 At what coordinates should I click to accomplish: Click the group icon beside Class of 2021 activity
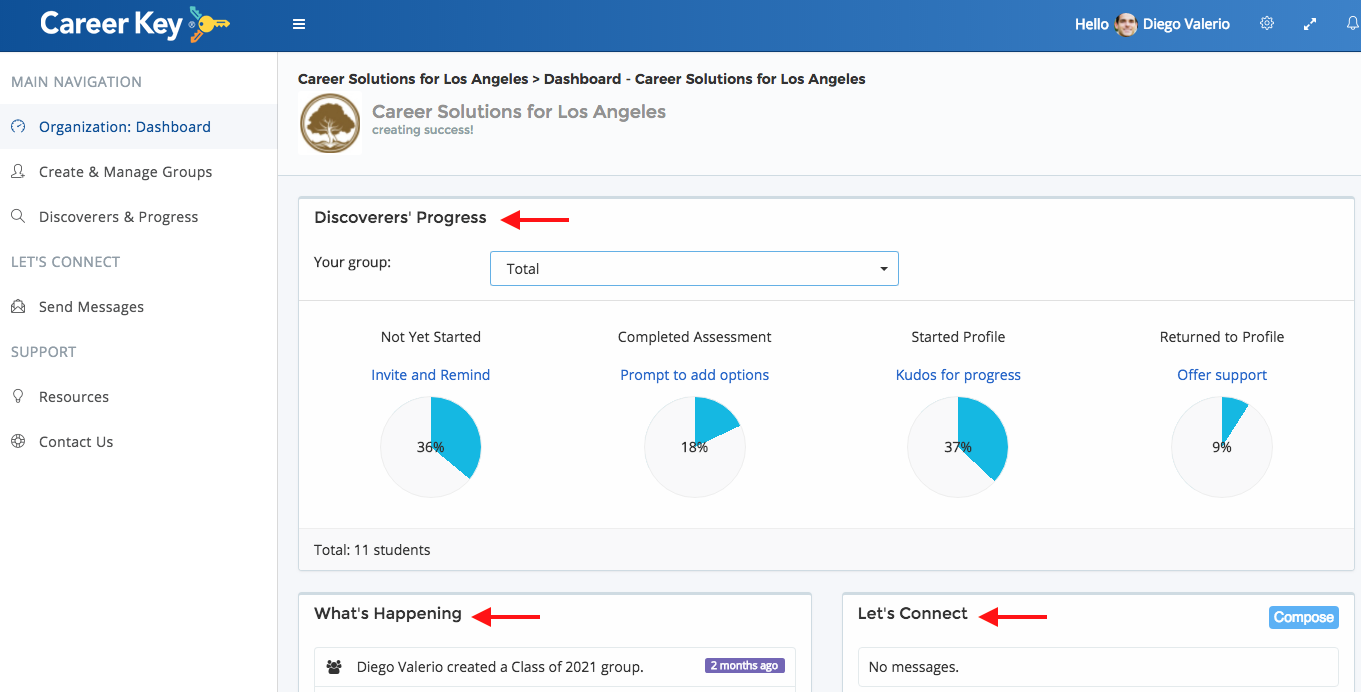[334, 667]
